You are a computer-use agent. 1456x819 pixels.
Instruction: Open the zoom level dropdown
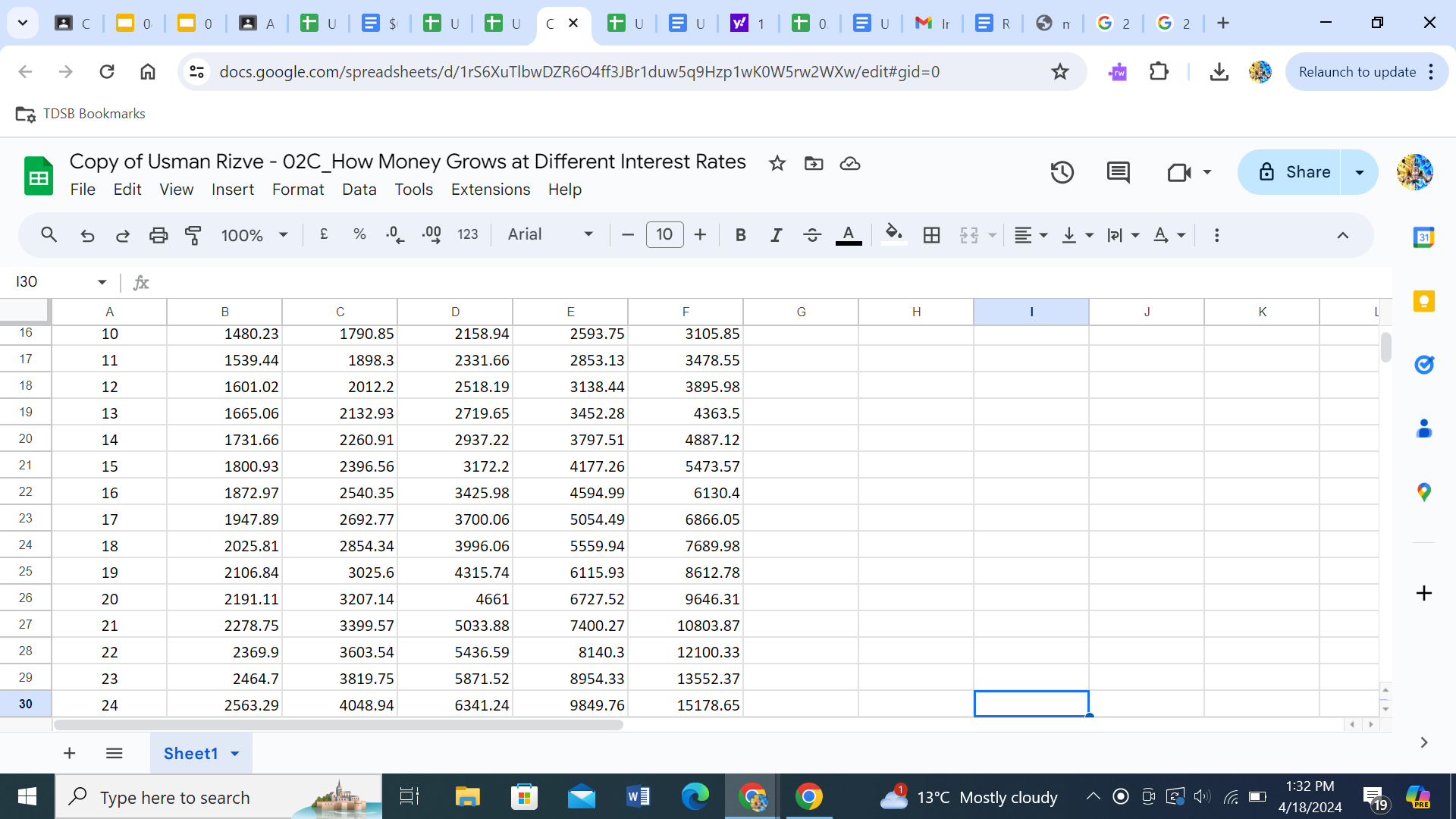click(254, 235)
